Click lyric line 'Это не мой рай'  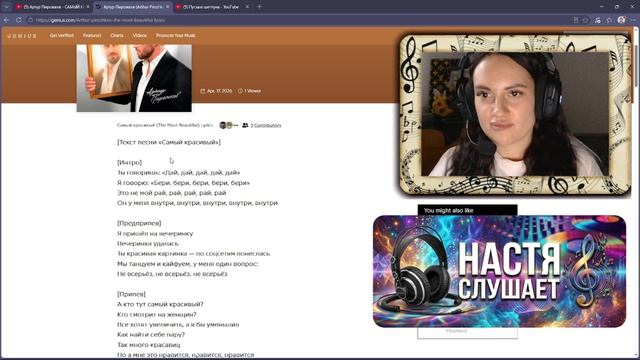(x=171, y=193)
